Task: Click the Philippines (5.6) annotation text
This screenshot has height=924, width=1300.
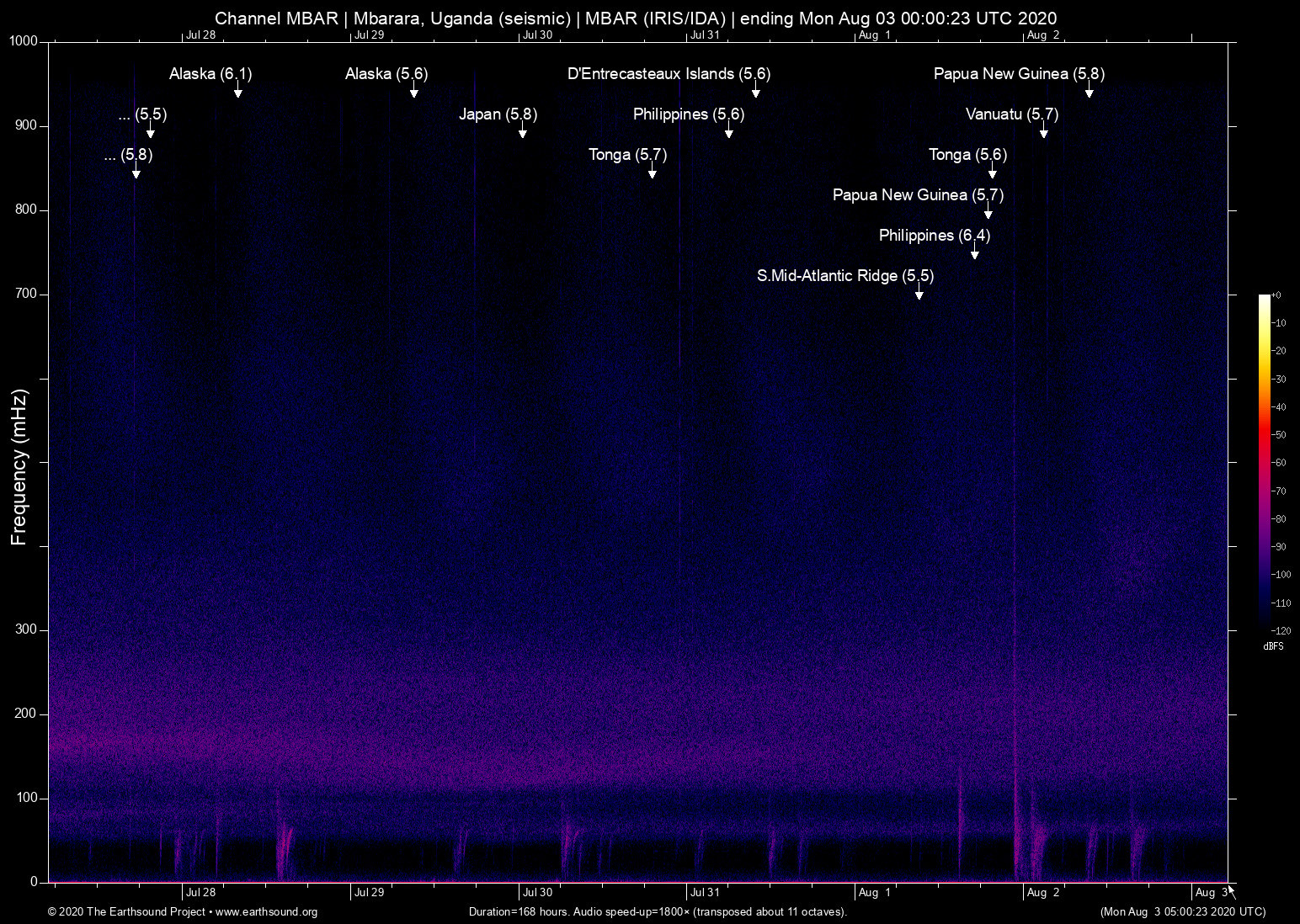Action: click(x=688, y=114)
